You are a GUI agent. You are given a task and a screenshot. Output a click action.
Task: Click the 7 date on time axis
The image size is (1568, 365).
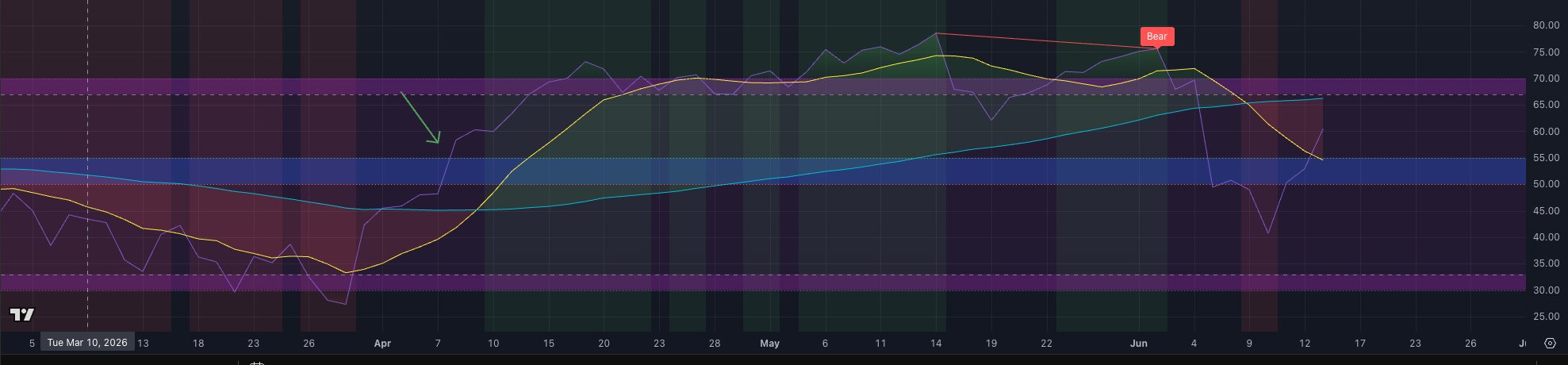point(438,344)
